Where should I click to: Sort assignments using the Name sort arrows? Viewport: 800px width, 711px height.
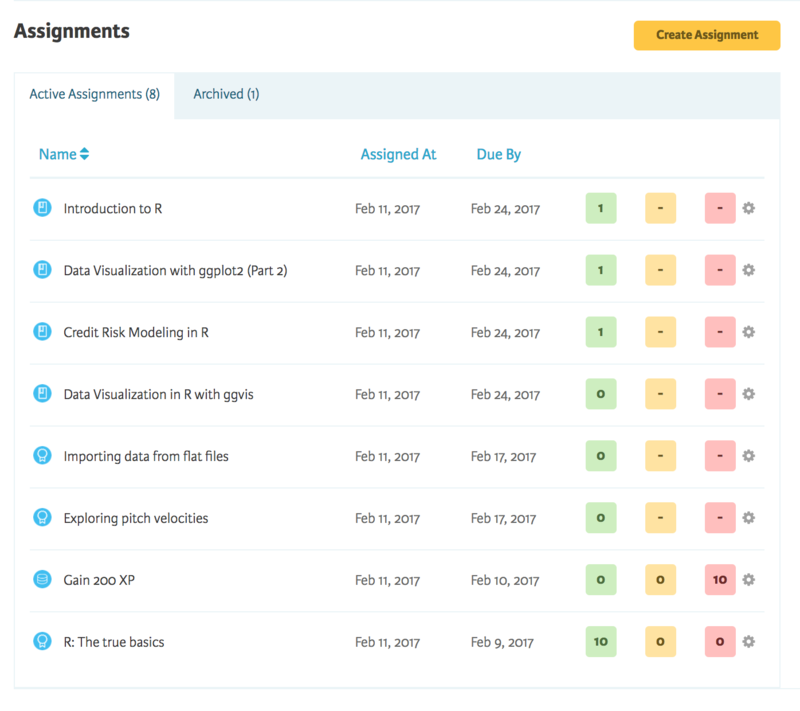[85, 154]
